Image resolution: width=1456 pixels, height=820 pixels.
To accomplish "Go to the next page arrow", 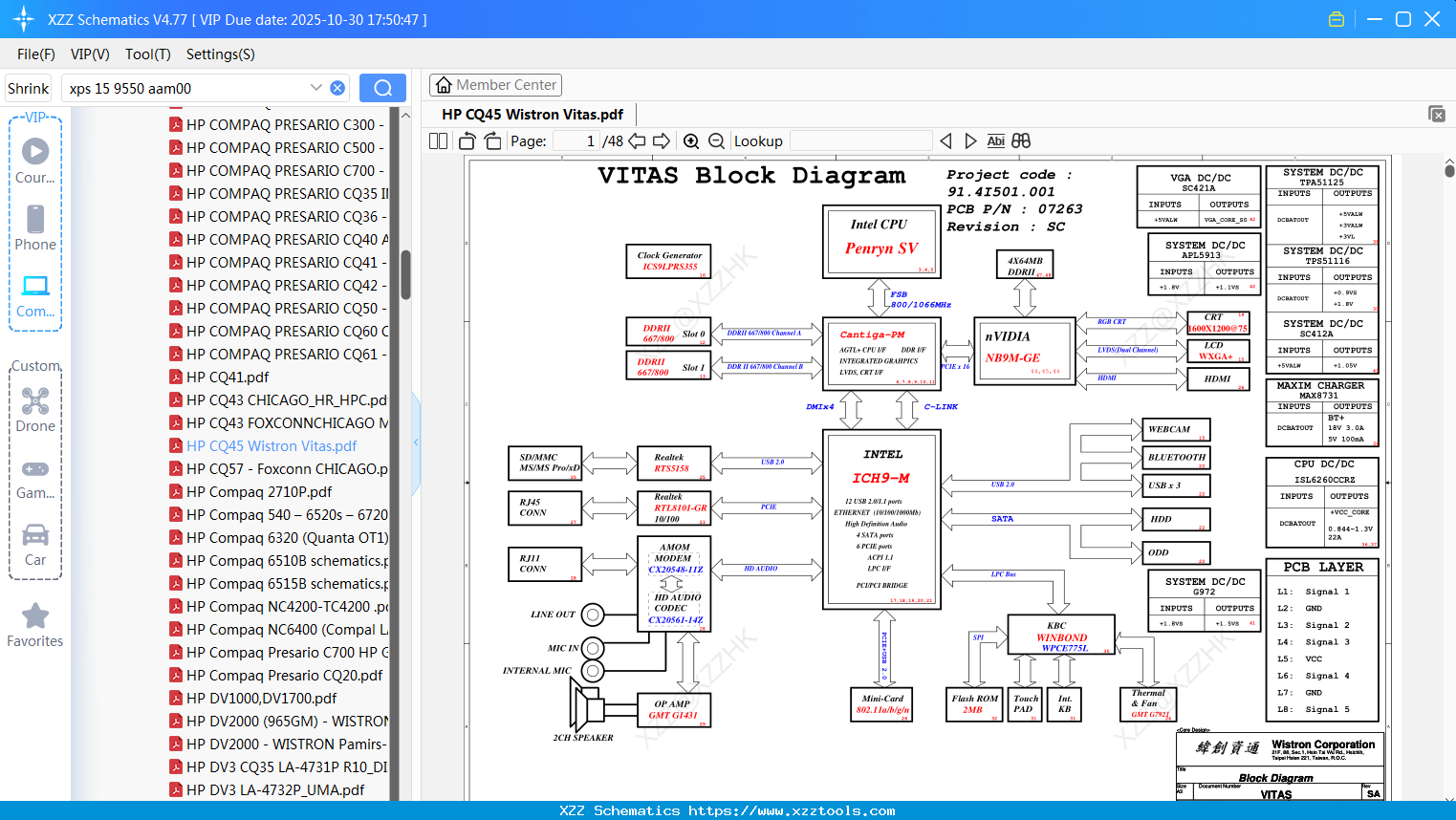I will (x=662, y=141).
